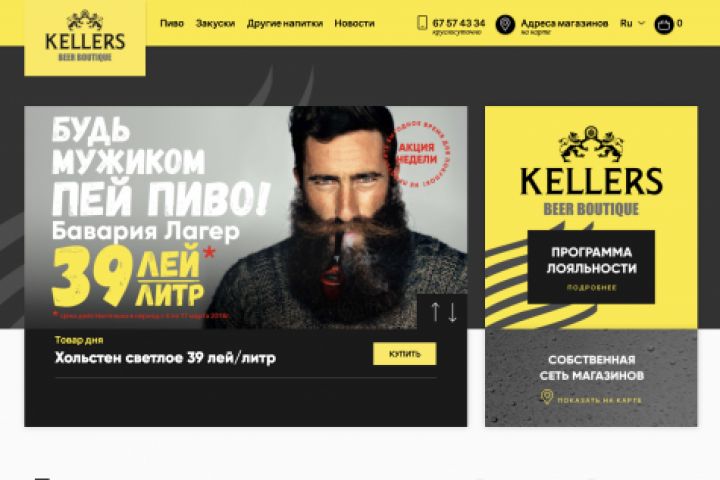720x480 pixels.
Task: Click the chevron next to Ru
Action: click(641, 23)
